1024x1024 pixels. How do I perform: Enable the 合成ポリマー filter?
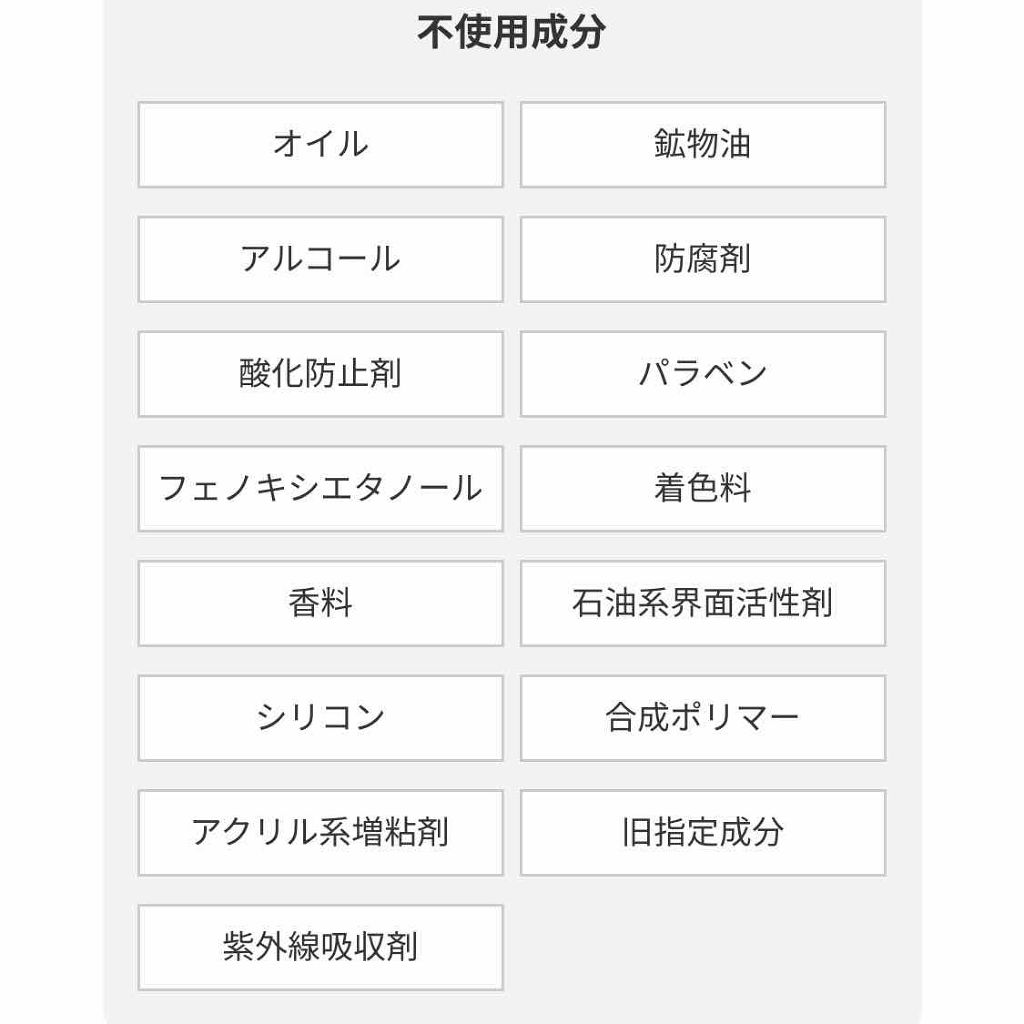click(x=702, y=718)
